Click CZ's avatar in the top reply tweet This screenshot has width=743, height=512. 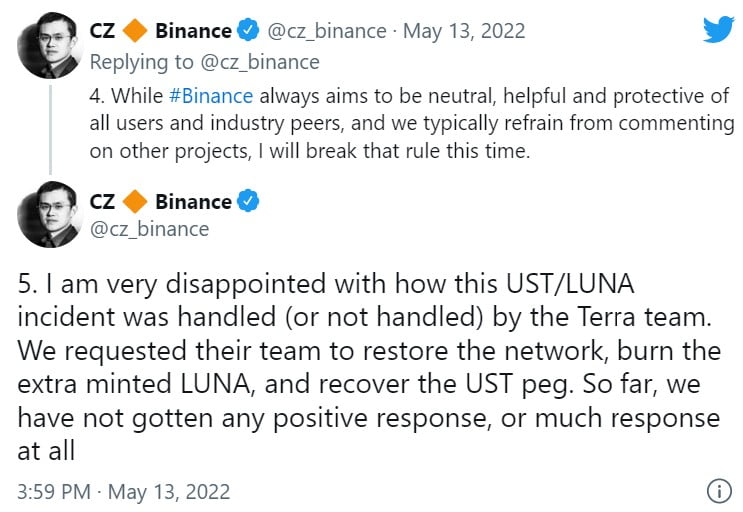(x=47, y=45)
